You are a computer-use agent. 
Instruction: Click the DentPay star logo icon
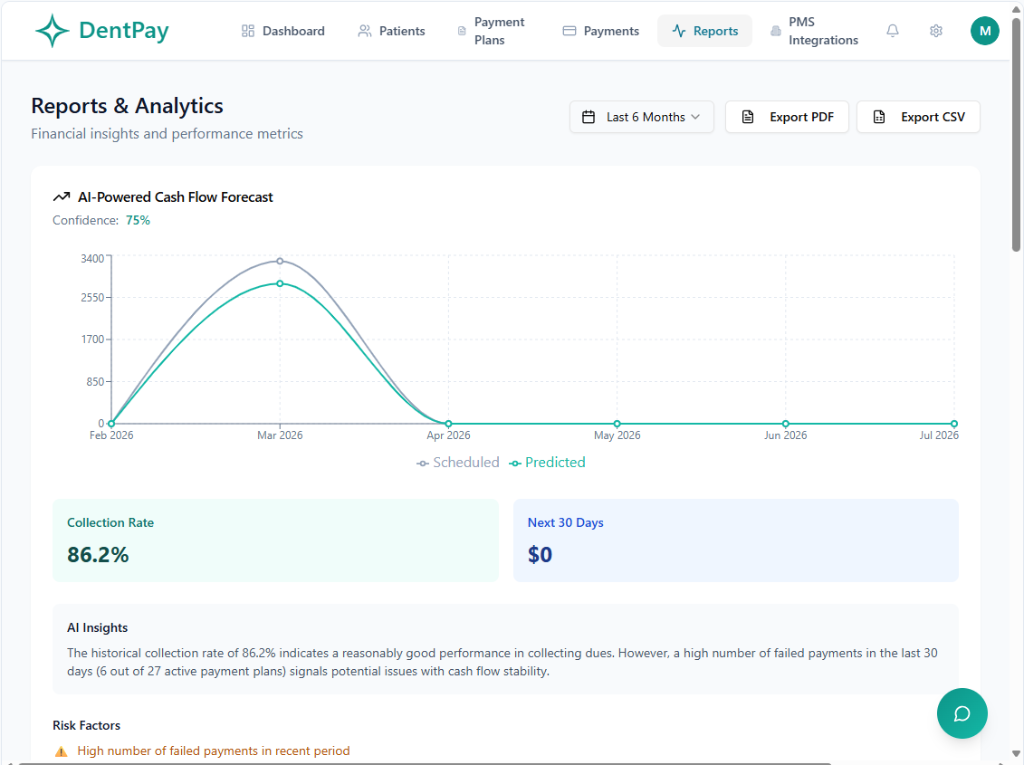click(52, 31)
